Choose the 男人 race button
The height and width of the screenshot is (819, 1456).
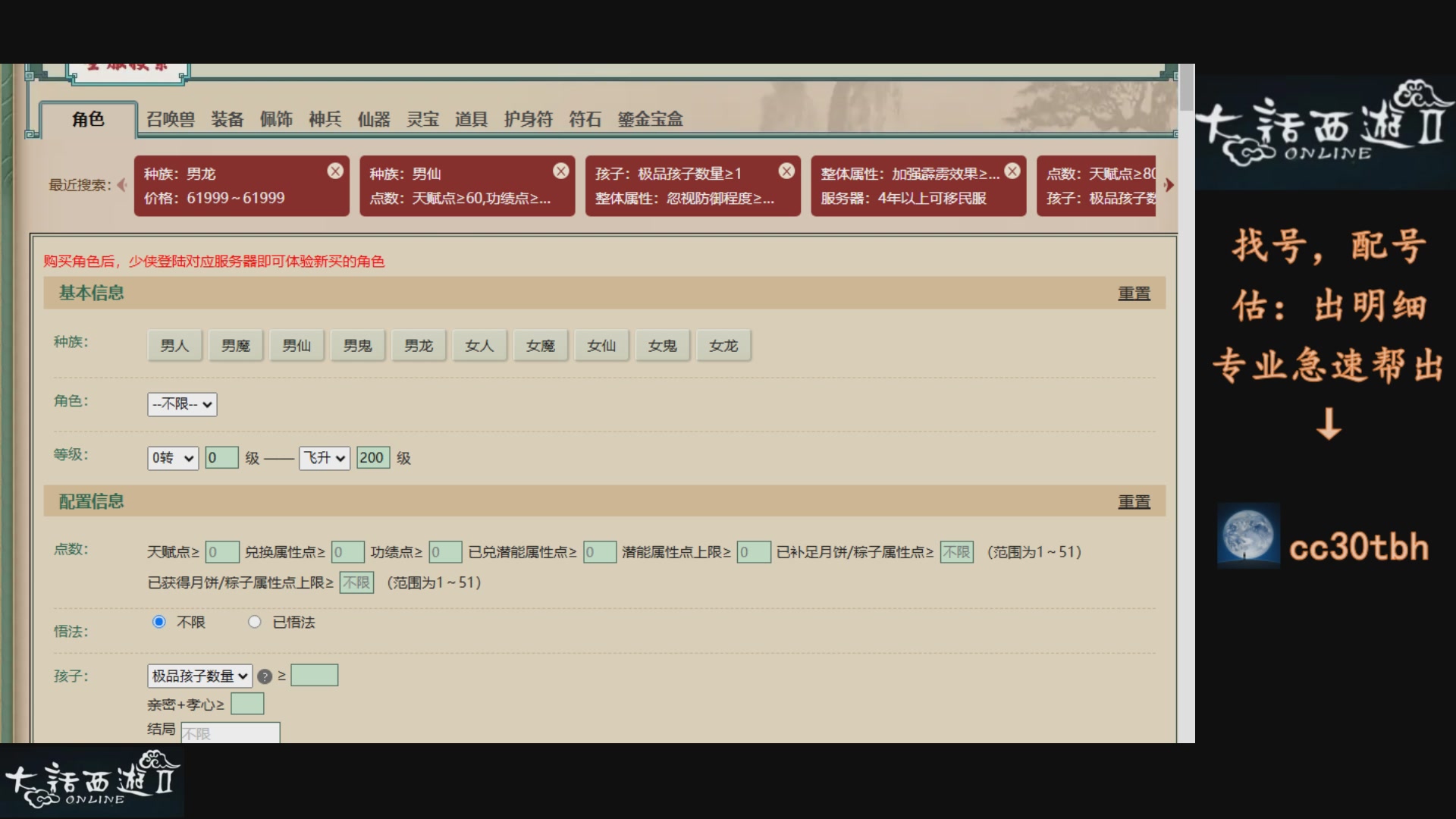pos(174,346)
